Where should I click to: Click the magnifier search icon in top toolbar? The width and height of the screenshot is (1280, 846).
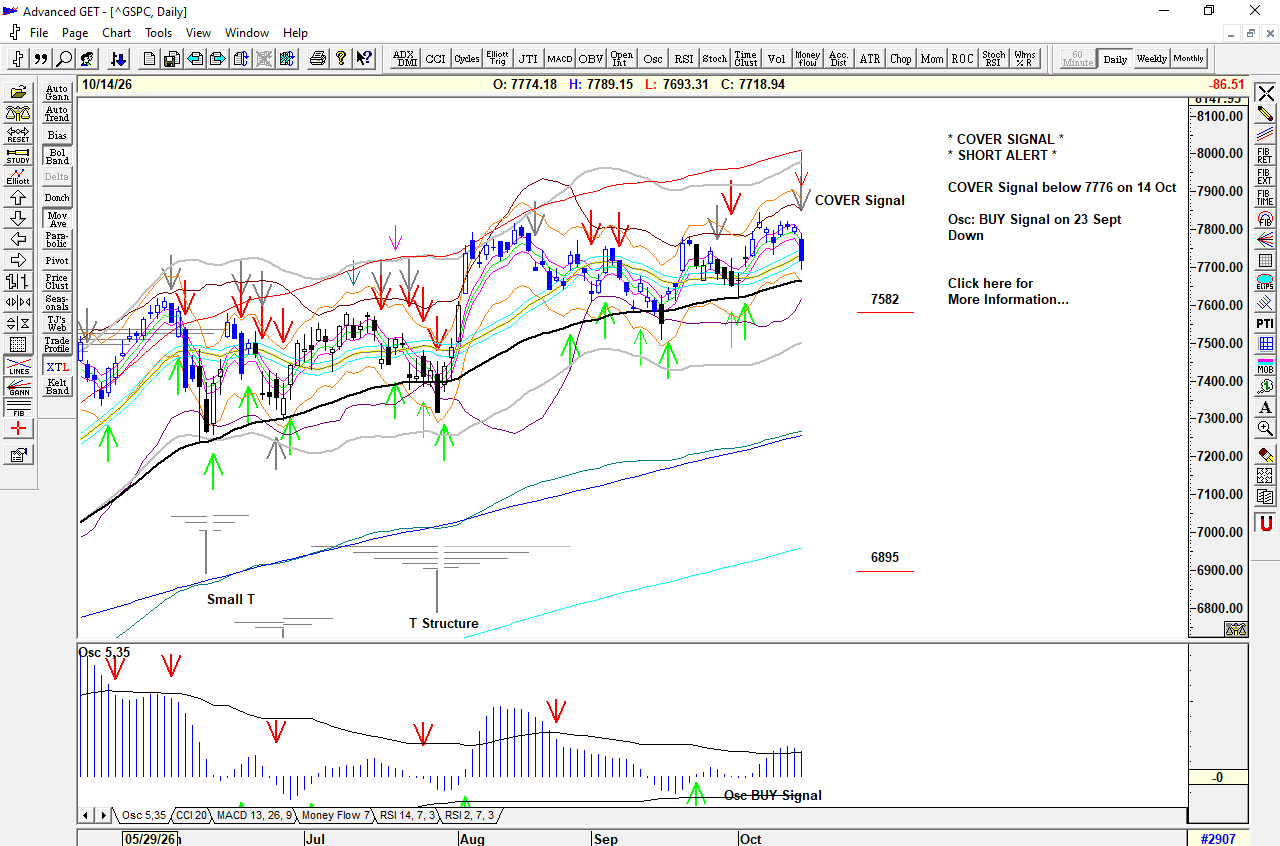point(64,59)
